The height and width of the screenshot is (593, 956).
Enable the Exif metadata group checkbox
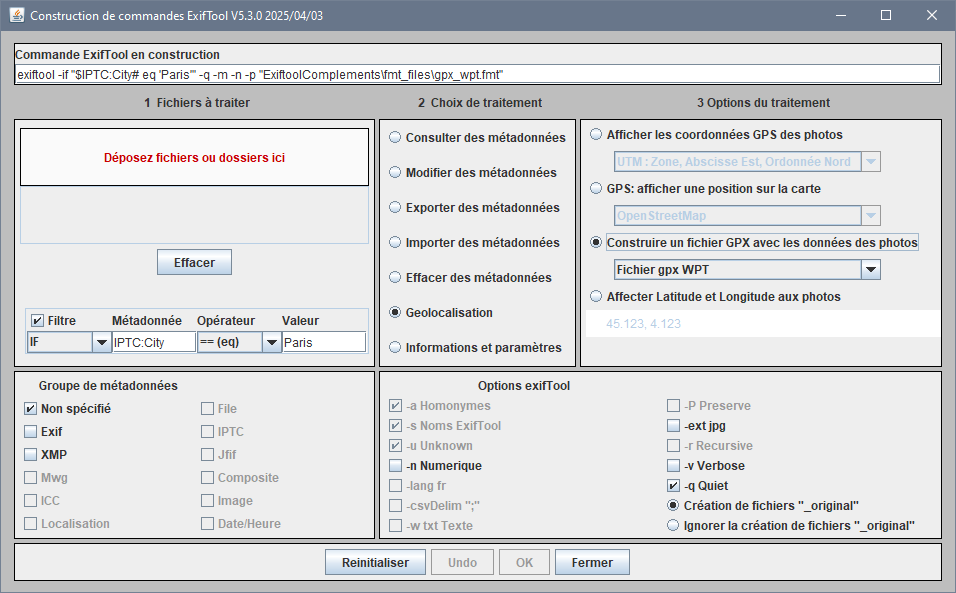(30, 431)
